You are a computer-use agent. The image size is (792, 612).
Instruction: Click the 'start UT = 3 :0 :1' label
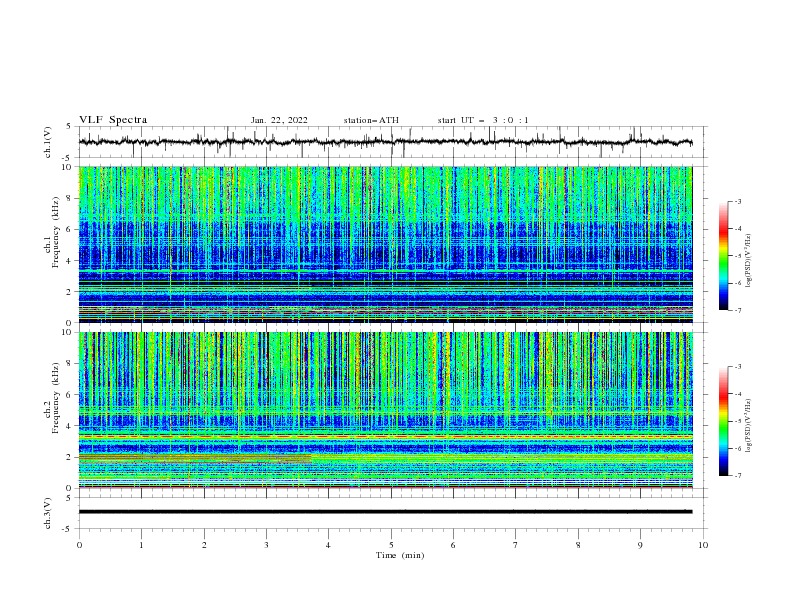pos(483,120)
